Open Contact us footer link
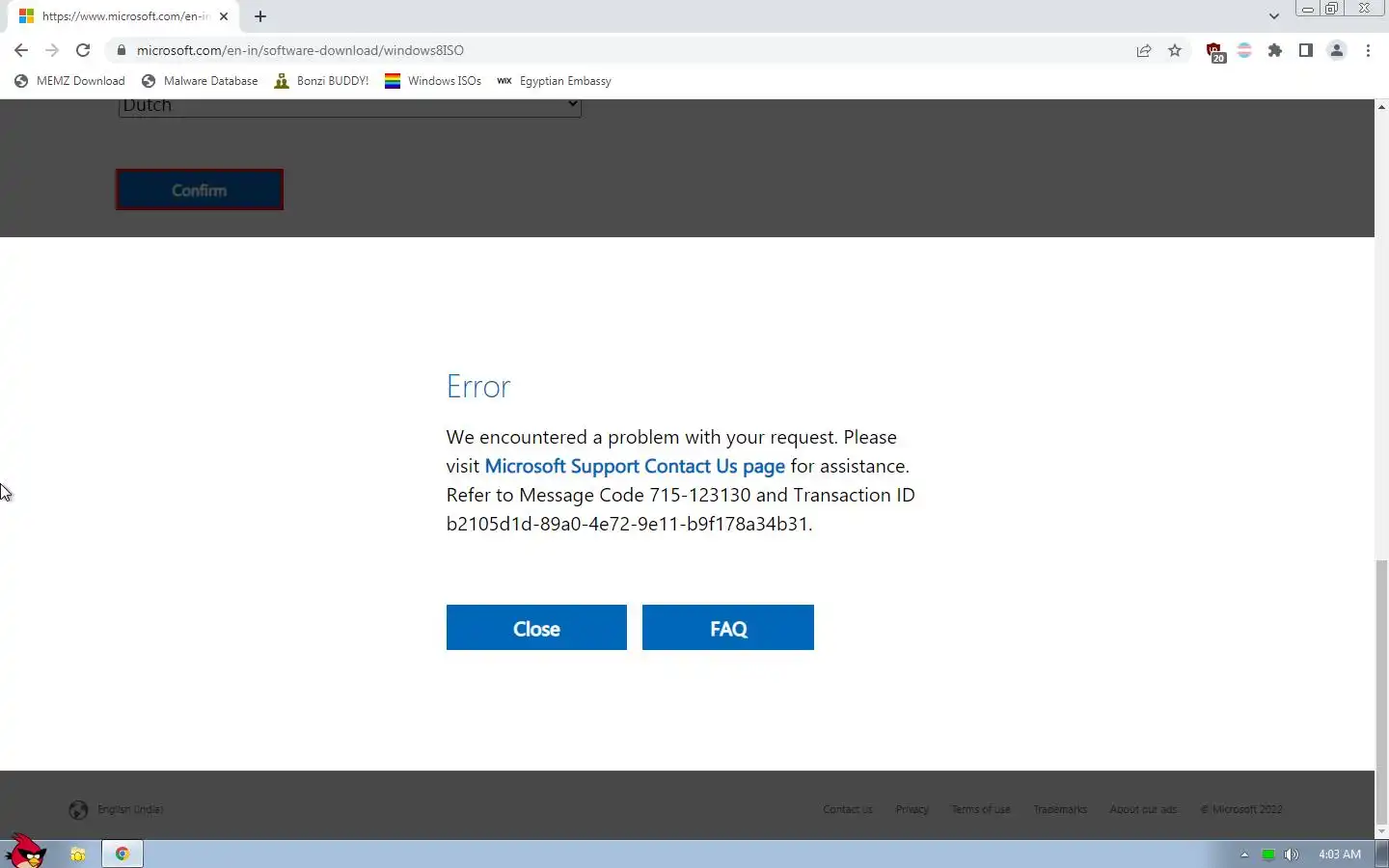Viewport: 1389px width, 868px height. point(848,810)
